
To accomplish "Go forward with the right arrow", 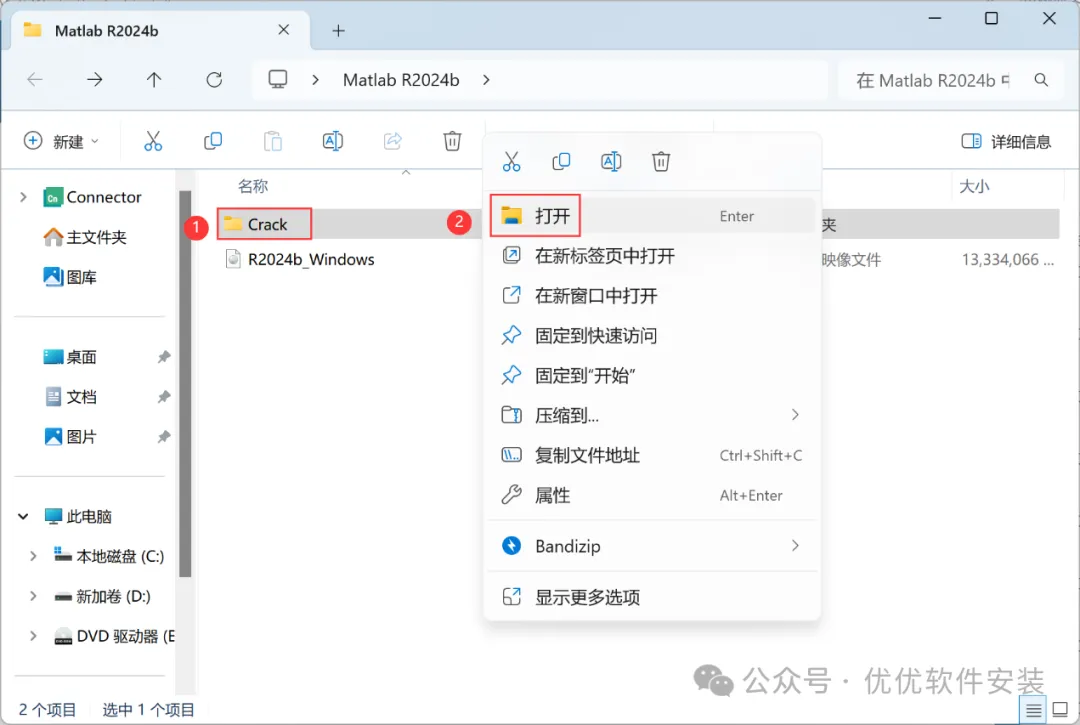I will click(x=94, y=80).
